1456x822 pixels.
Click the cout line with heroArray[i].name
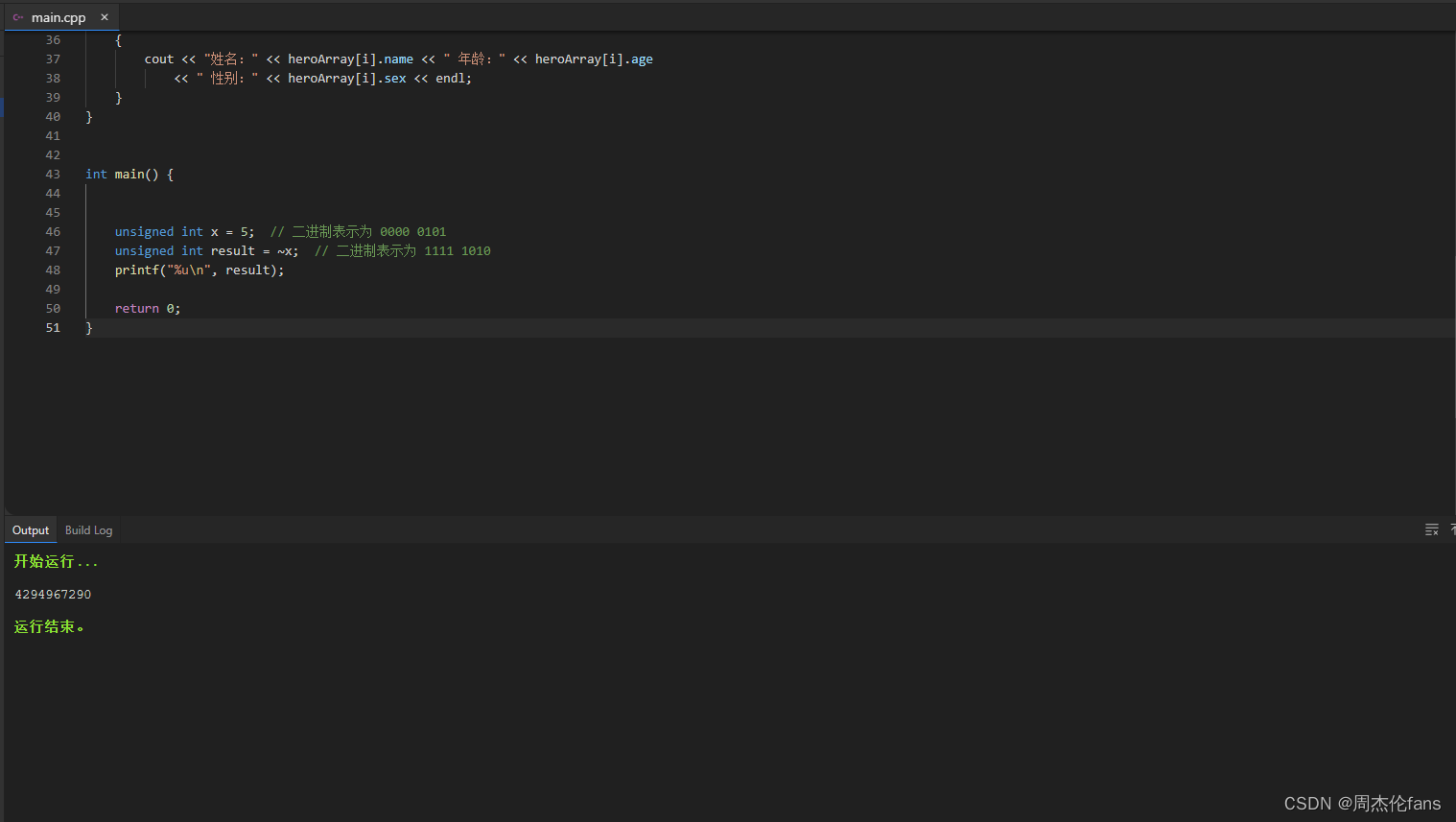pyautogui.click(x=399, y=59)
